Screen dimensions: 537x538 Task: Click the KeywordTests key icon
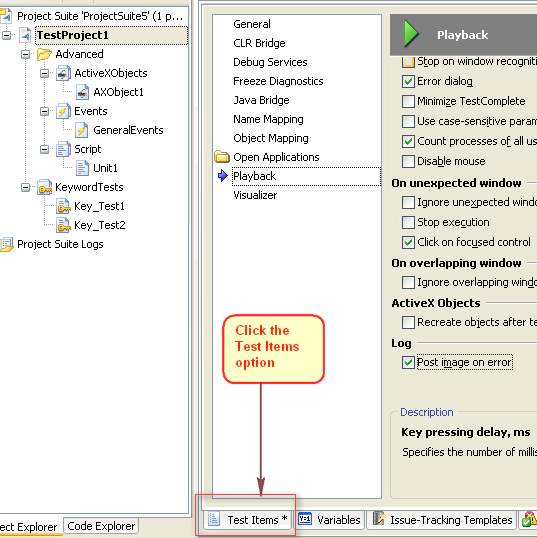(x=45, y=187)
